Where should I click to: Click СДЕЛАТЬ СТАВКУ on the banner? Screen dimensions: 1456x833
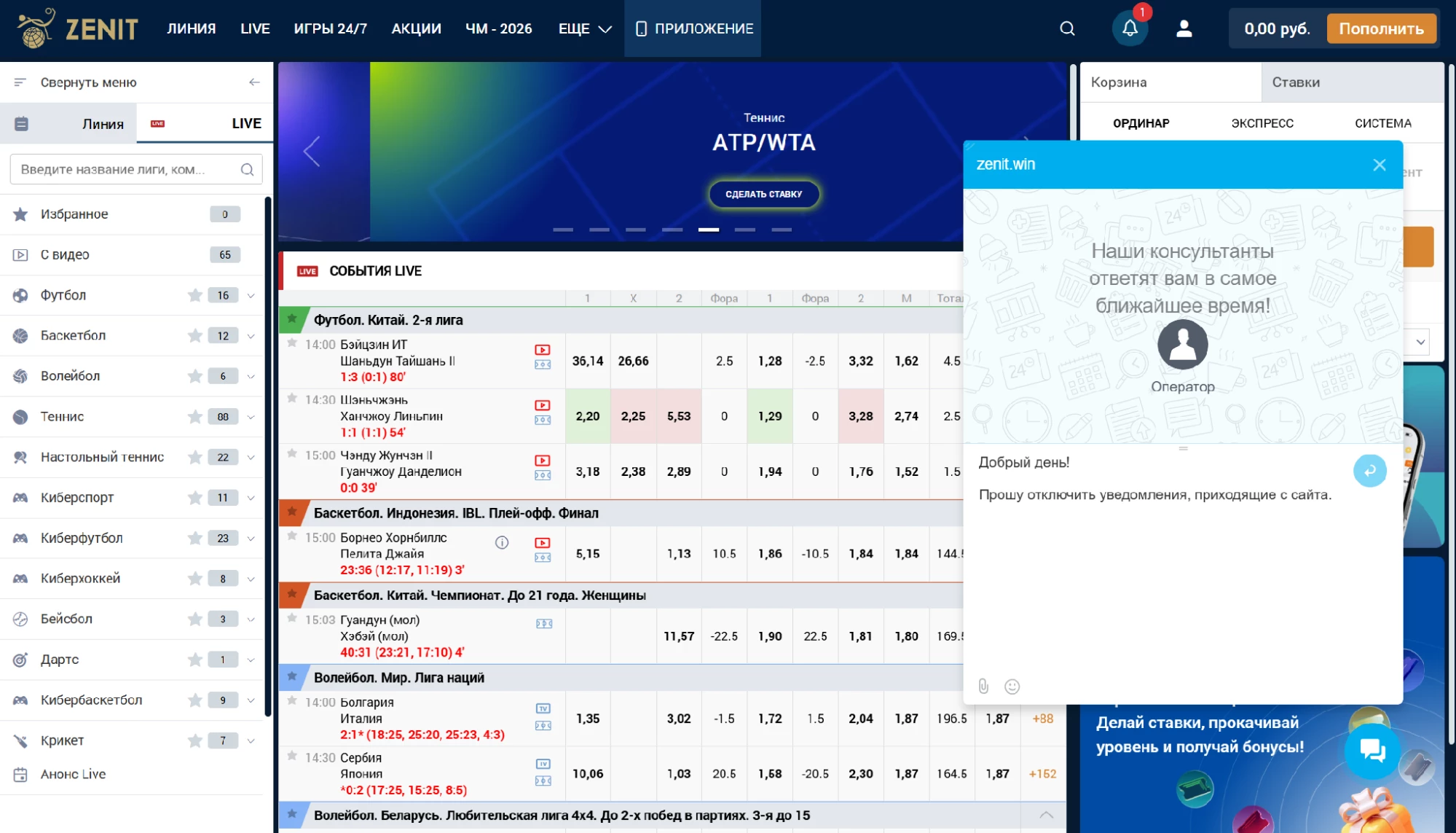763,194
